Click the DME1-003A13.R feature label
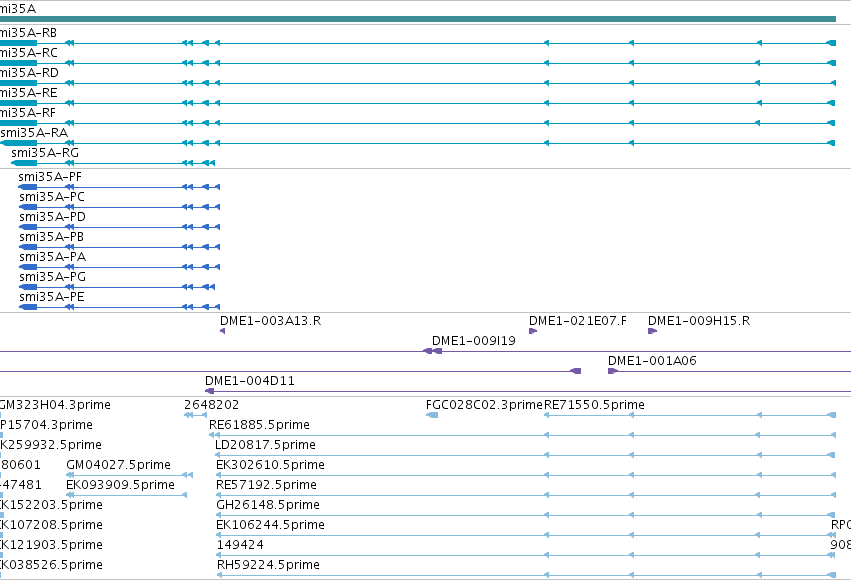This screenshot has height=580, width=851. (x=270, y=321)
